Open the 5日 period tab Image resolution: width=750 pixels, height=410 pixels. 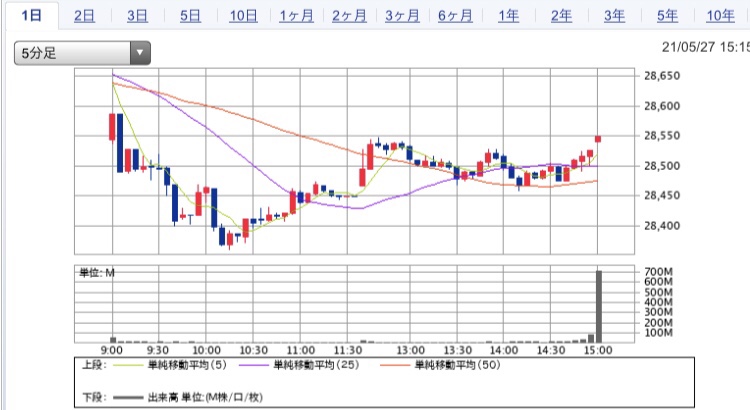190,16
